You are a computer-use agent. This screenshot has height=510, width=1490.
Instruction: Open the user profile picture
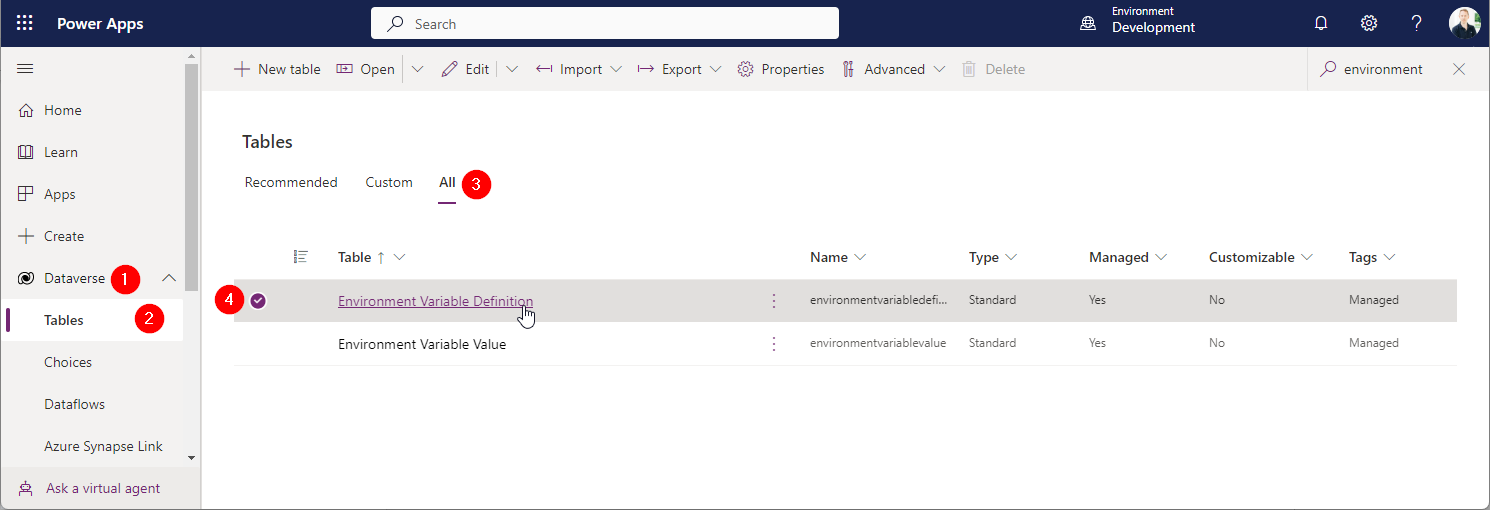(x=1464, y=23)
